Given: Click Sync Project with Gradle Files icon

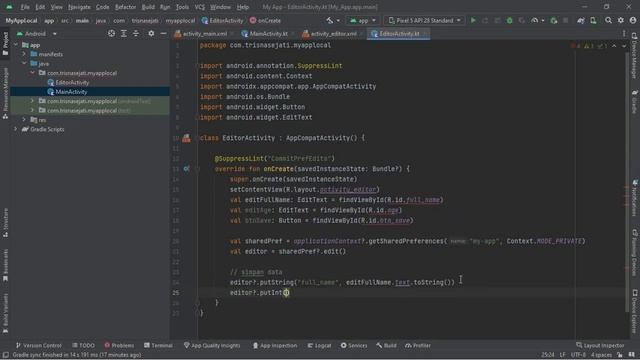Looking at the screenshot, I should [x=581, y=20].
